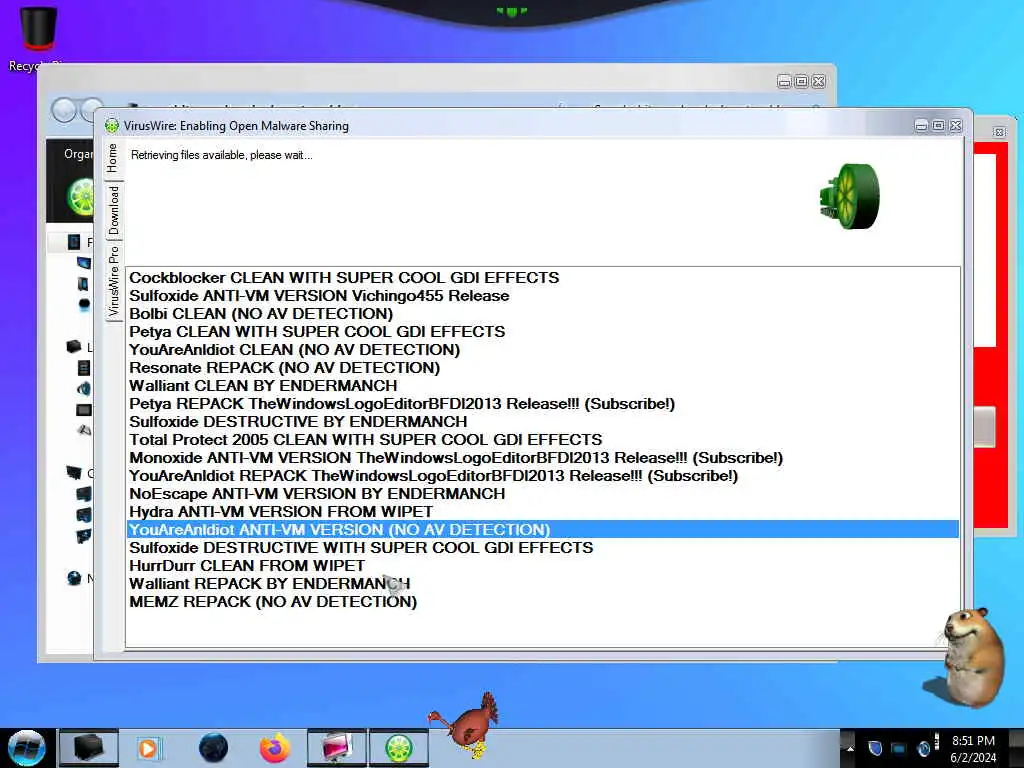This screenshot has width=1024, height=768.
Task: Open the pink screen taskbar application
Action: click(x=336, y=748)
